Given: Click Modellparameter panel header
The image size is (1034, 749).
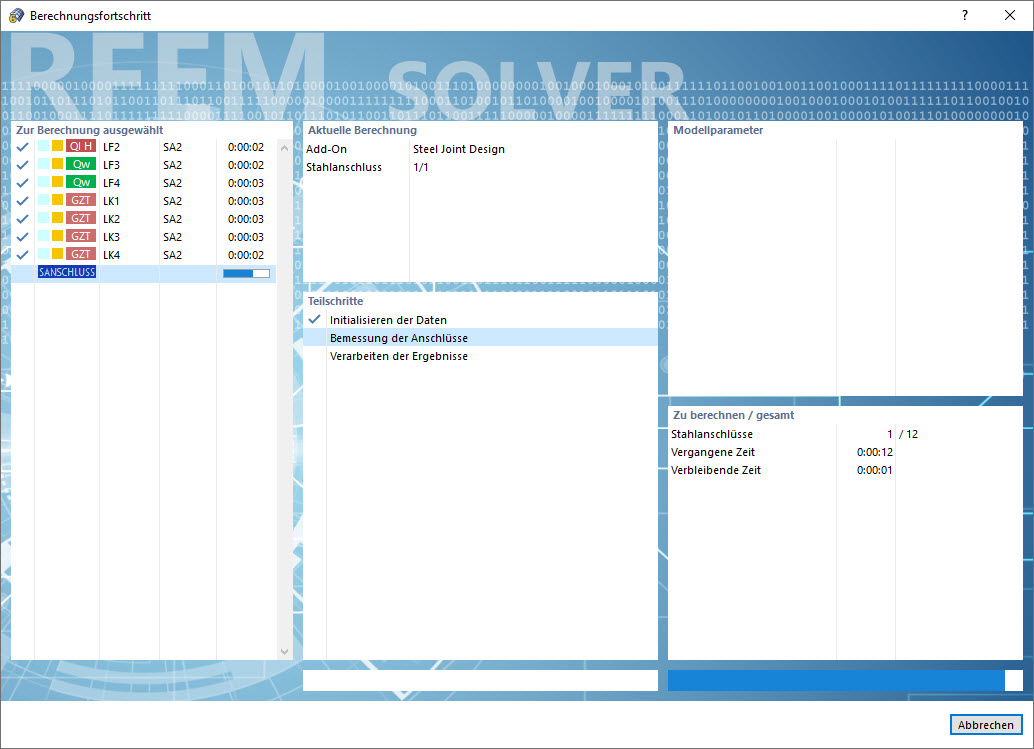Looking at the screenshot, I should [x=718, y=130].
